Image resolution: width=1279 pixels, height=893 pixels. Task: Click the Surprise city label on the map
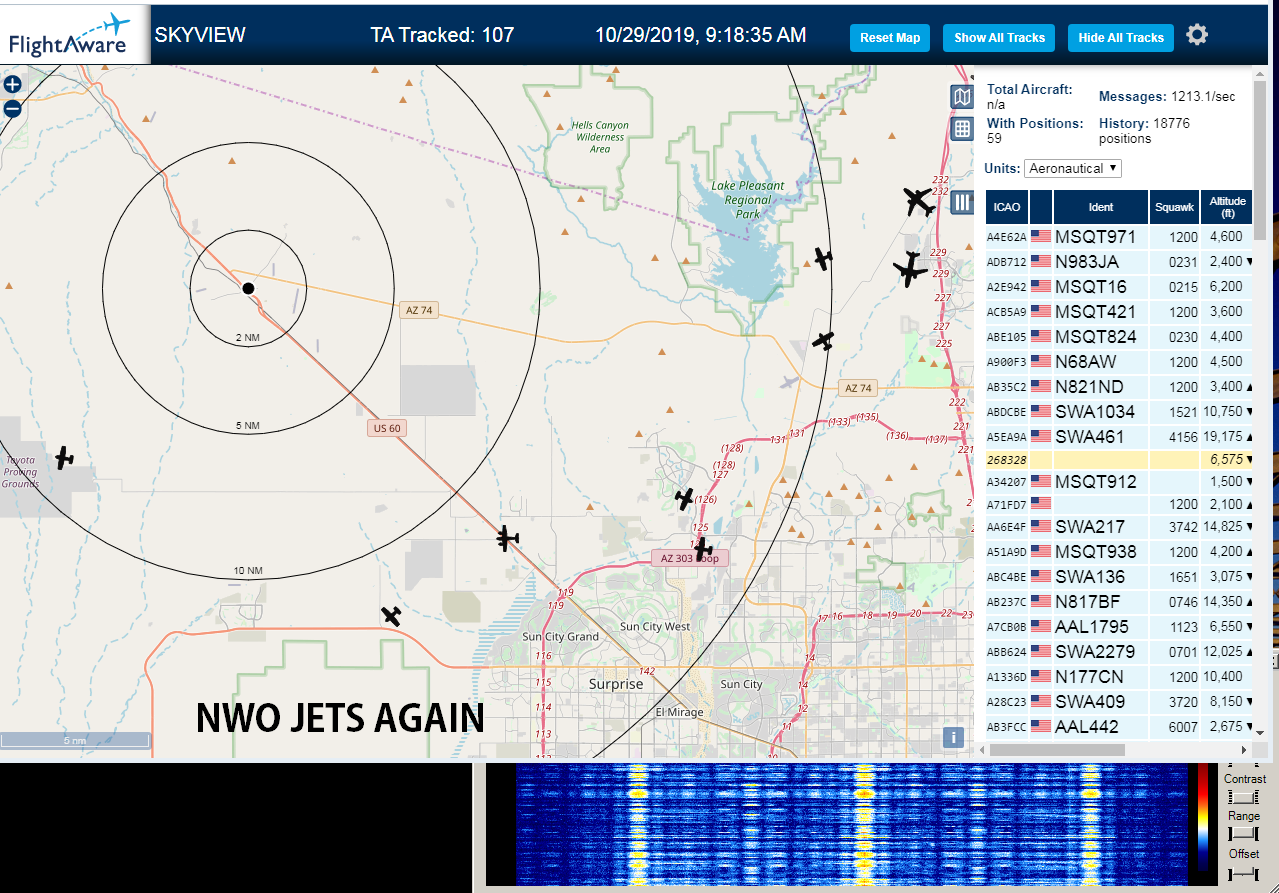point(616,684)
